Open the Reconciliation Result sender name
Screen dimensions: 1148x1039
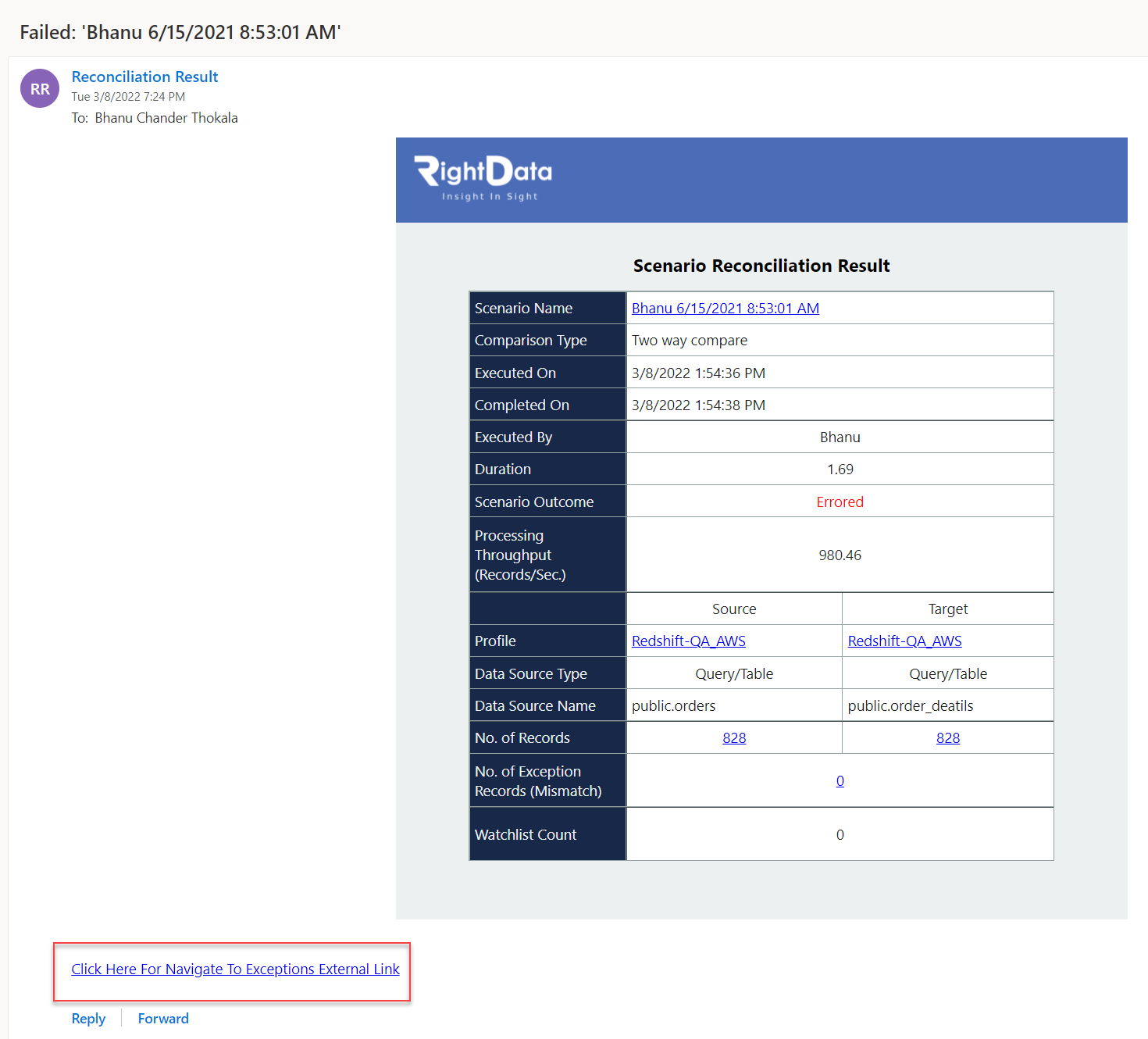tap(144, 77)
